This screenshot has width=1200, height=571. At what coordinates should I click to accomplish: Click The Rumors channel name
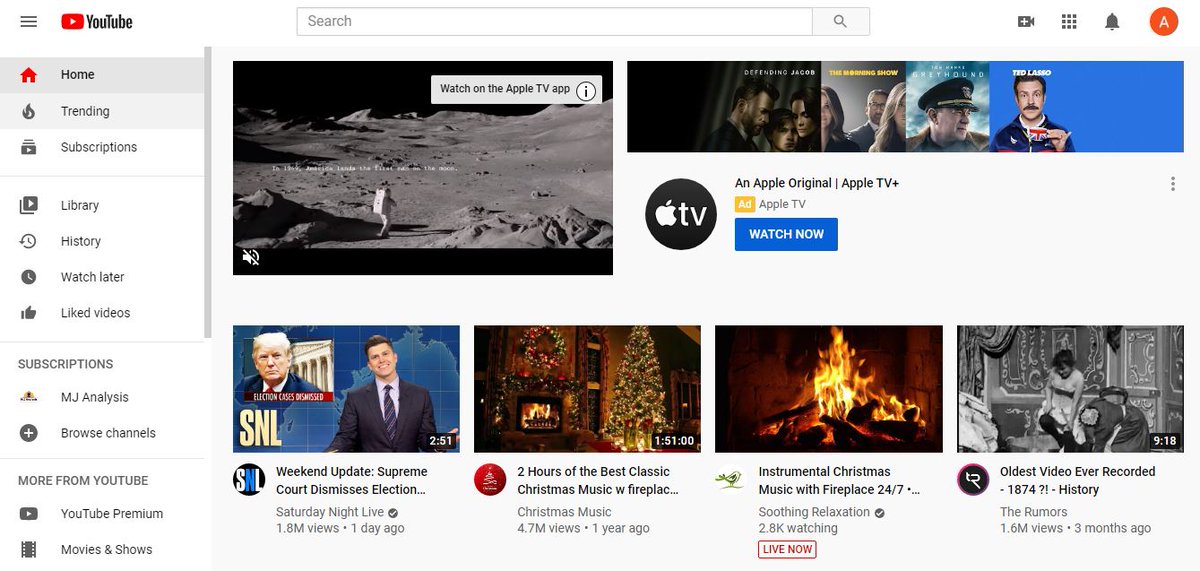point(1034,512)
